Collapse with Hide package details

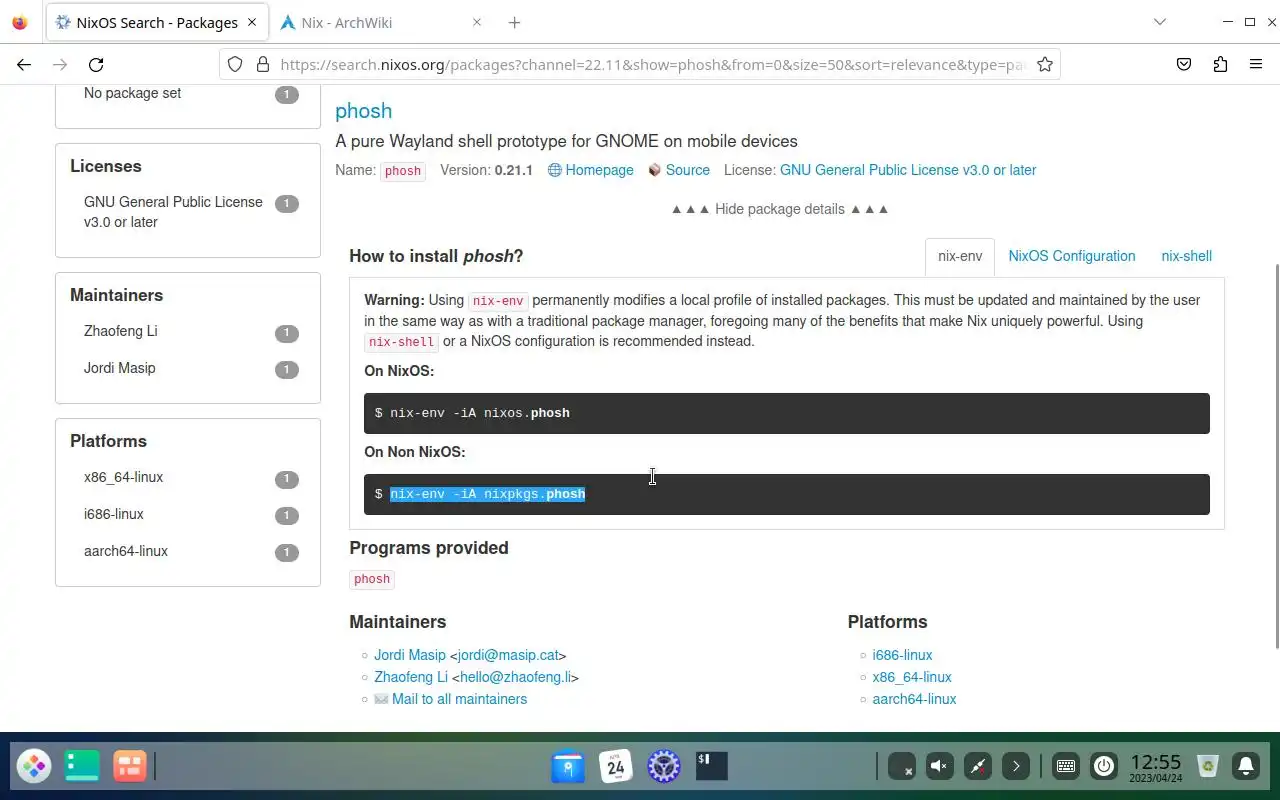[780, 209]
